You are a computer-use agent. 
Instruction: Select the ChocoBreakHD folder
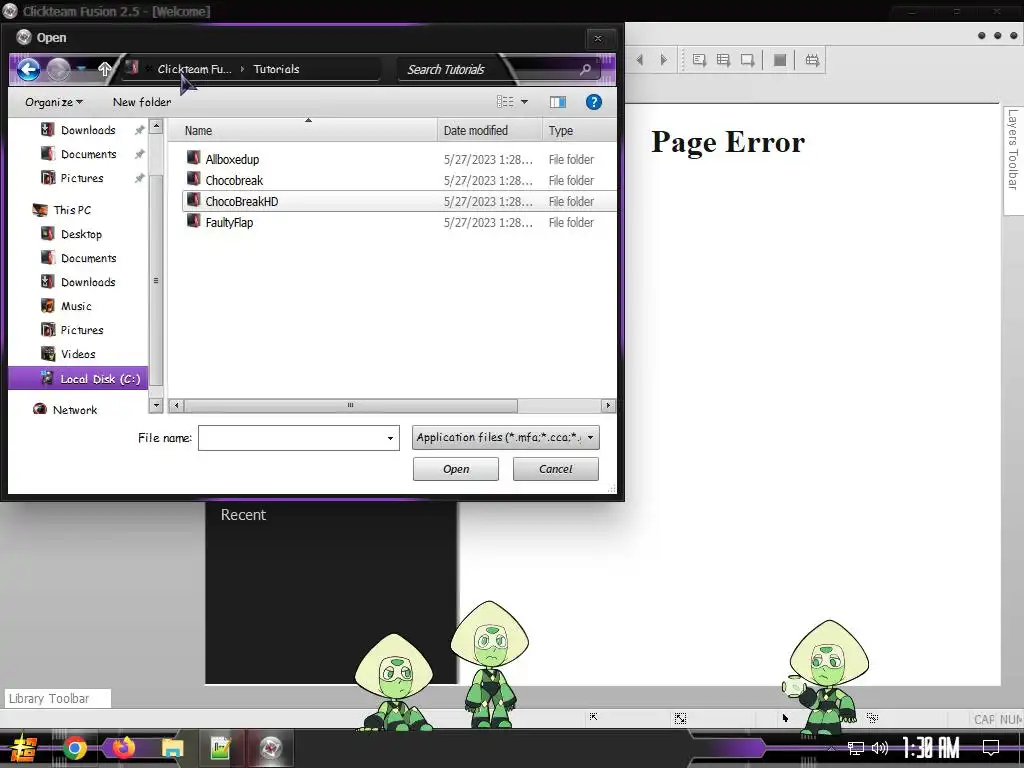[x=399, y=201]
